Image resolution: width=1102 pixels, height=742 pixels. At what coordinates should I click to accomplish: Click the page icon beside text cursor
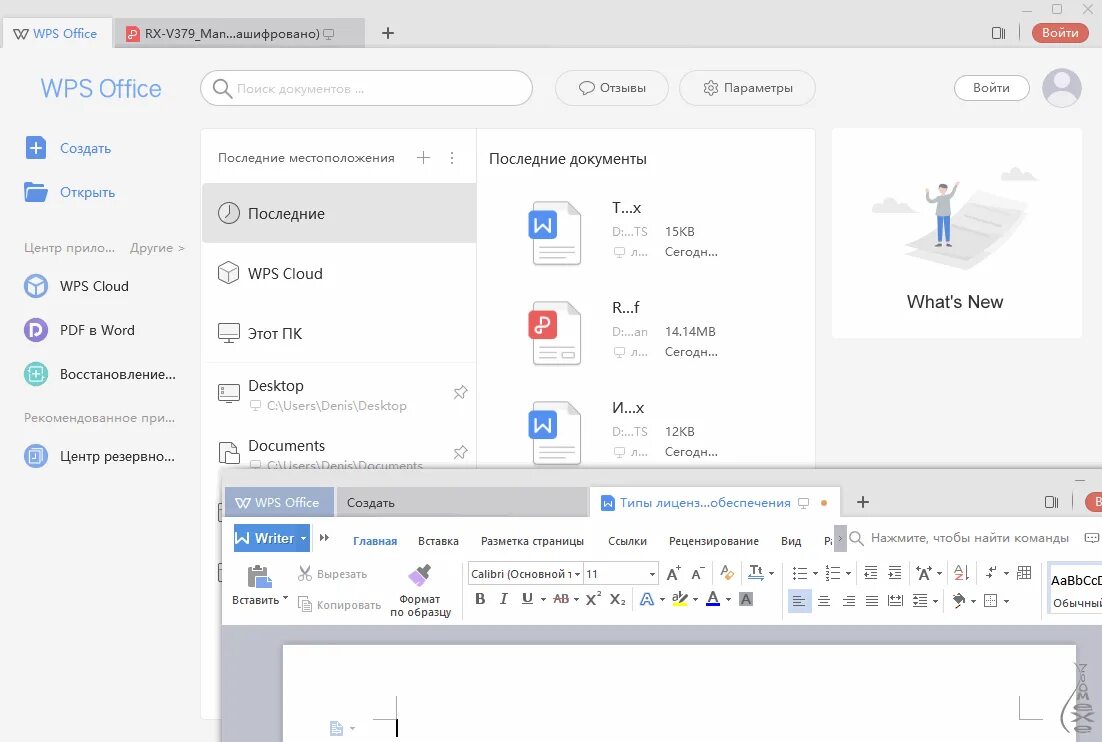point(337,729)
